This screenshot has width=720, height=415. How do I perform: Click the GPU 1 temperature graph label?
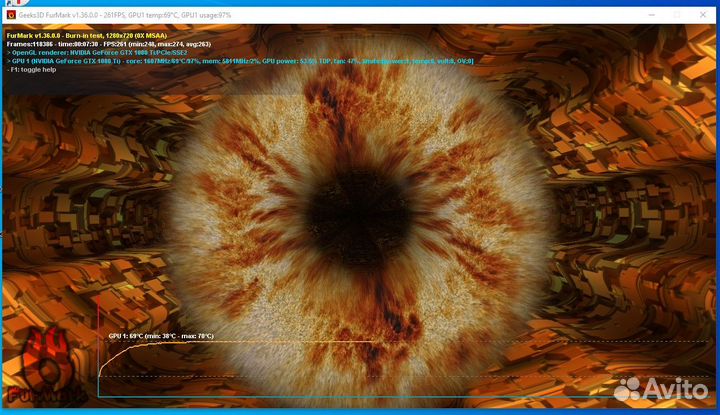click(x=161, y=336)
